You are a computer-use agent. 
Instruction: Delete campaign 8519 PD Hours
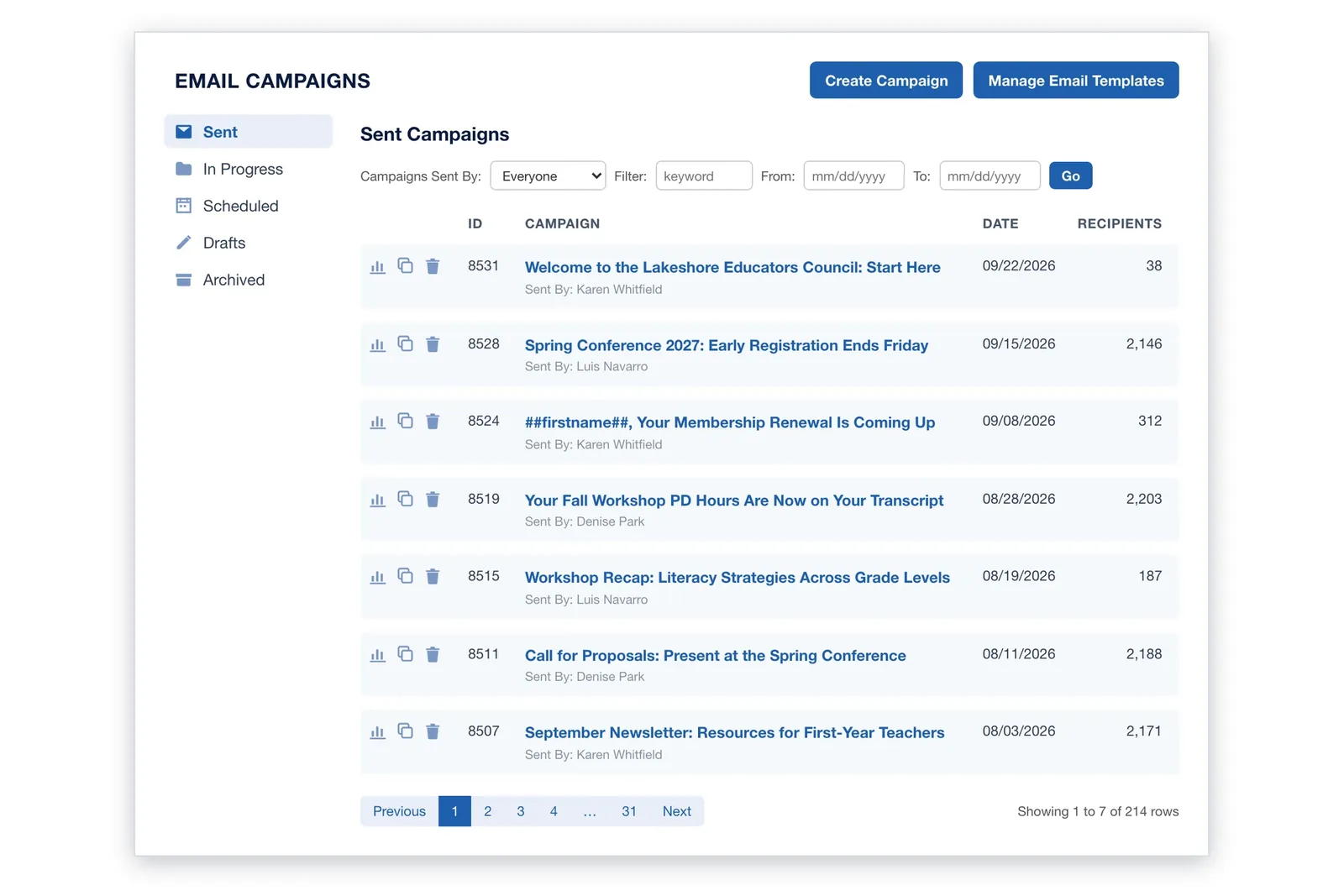tap(433, 500)
